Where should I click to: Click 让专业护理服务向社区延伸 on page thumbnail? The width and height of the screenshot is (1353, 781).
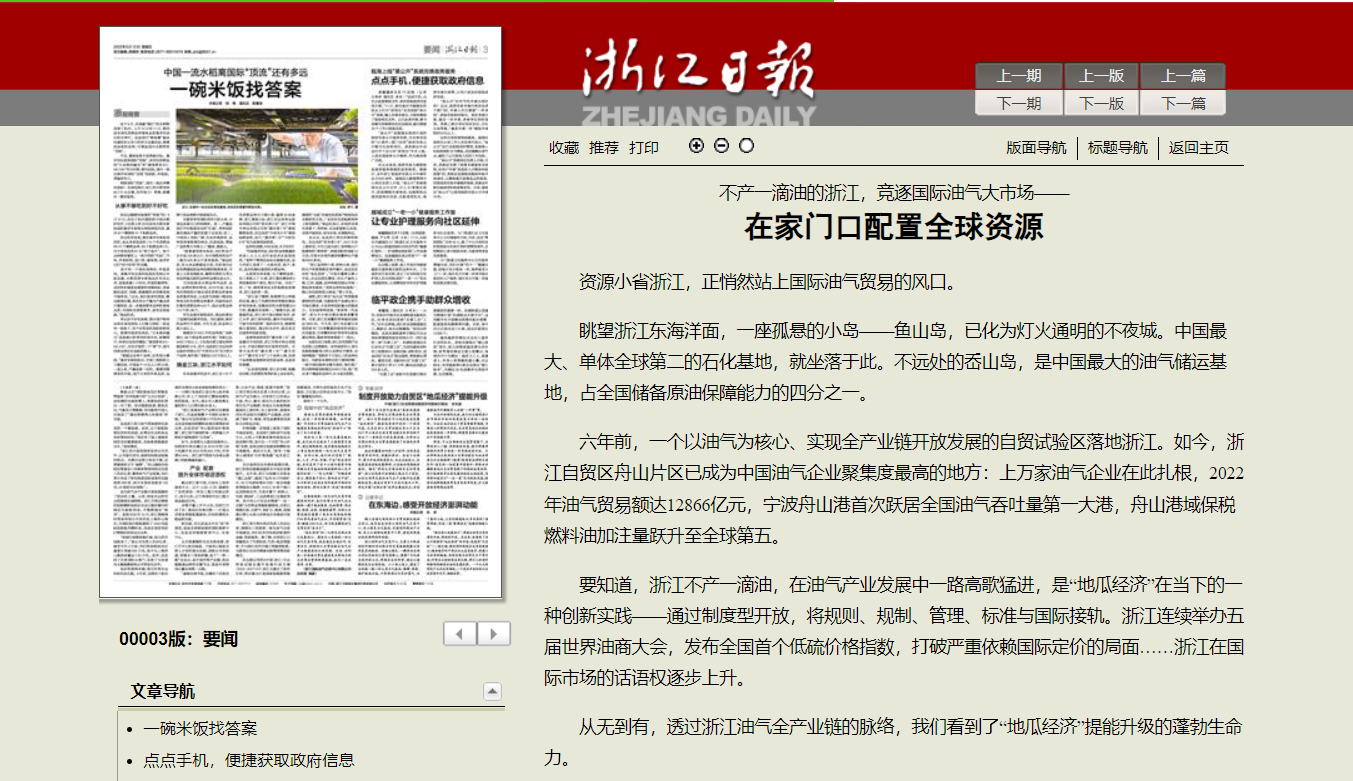pos(427,220)
